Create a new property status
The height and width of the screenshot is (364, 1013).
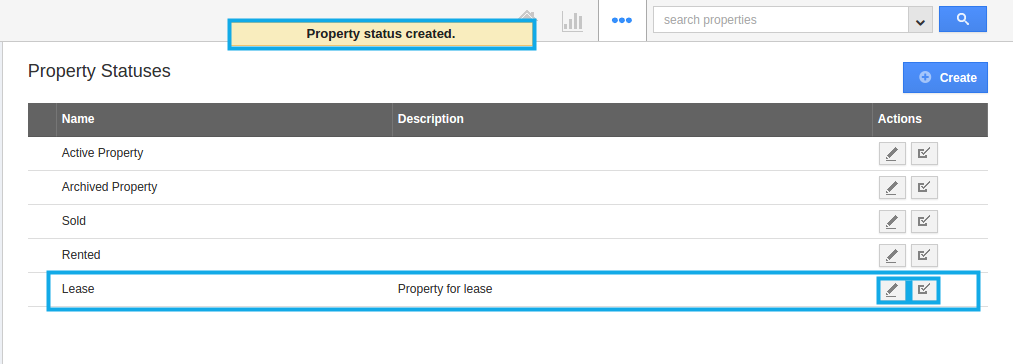pyautogui.click(x=945, y=78)
